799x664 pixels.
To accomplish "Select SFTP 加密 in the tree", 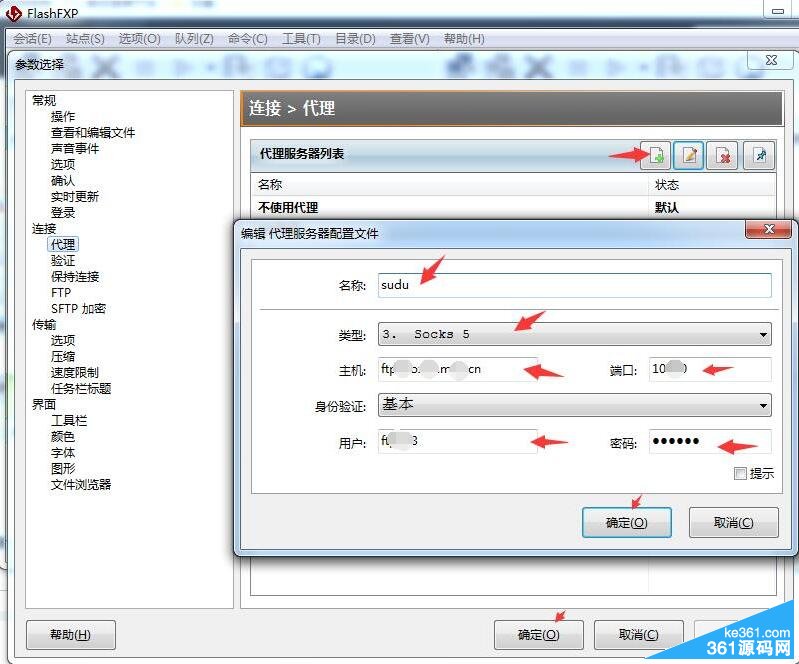I will 78,308.
